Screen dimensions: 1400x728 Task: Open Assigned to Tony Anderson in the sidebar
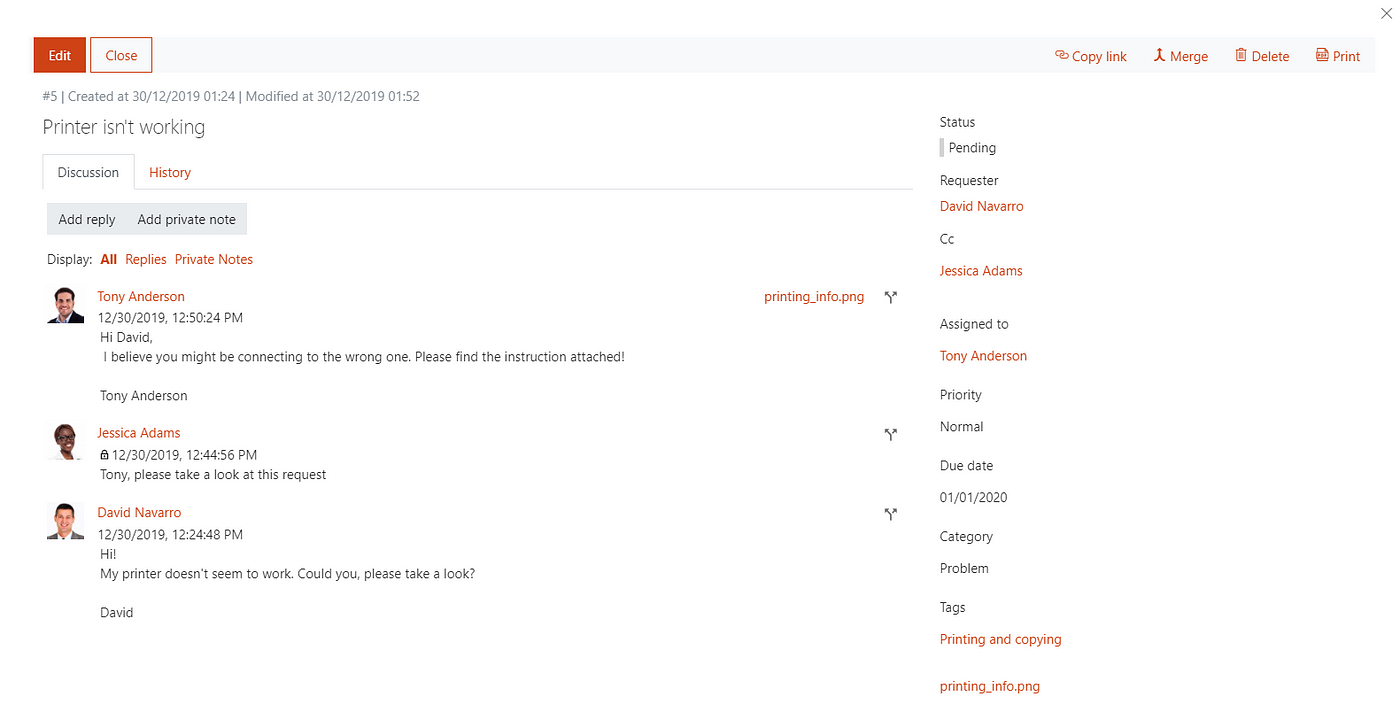984,356
